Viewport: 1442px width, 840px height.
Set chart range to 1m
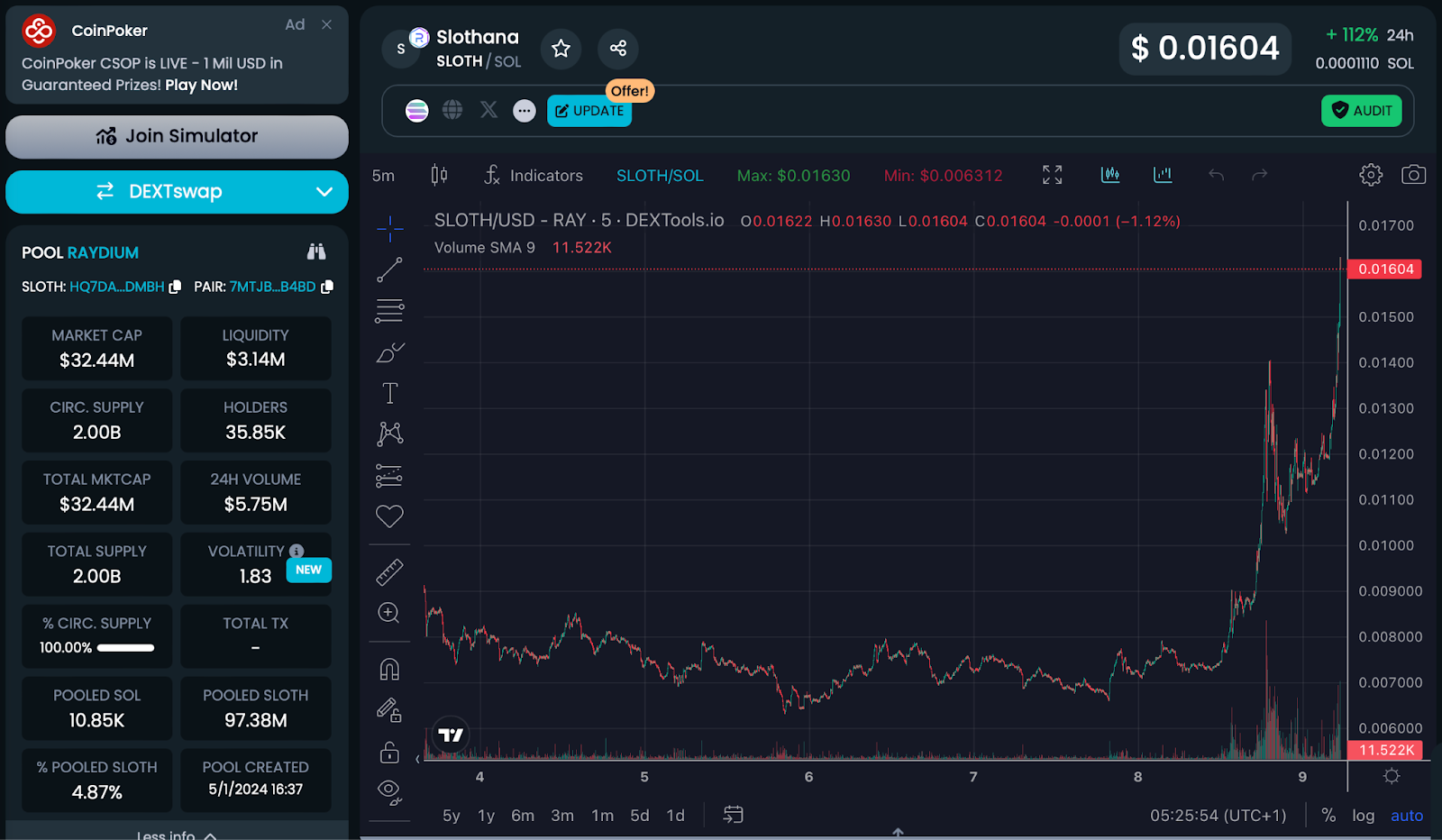tap(603, 816)
